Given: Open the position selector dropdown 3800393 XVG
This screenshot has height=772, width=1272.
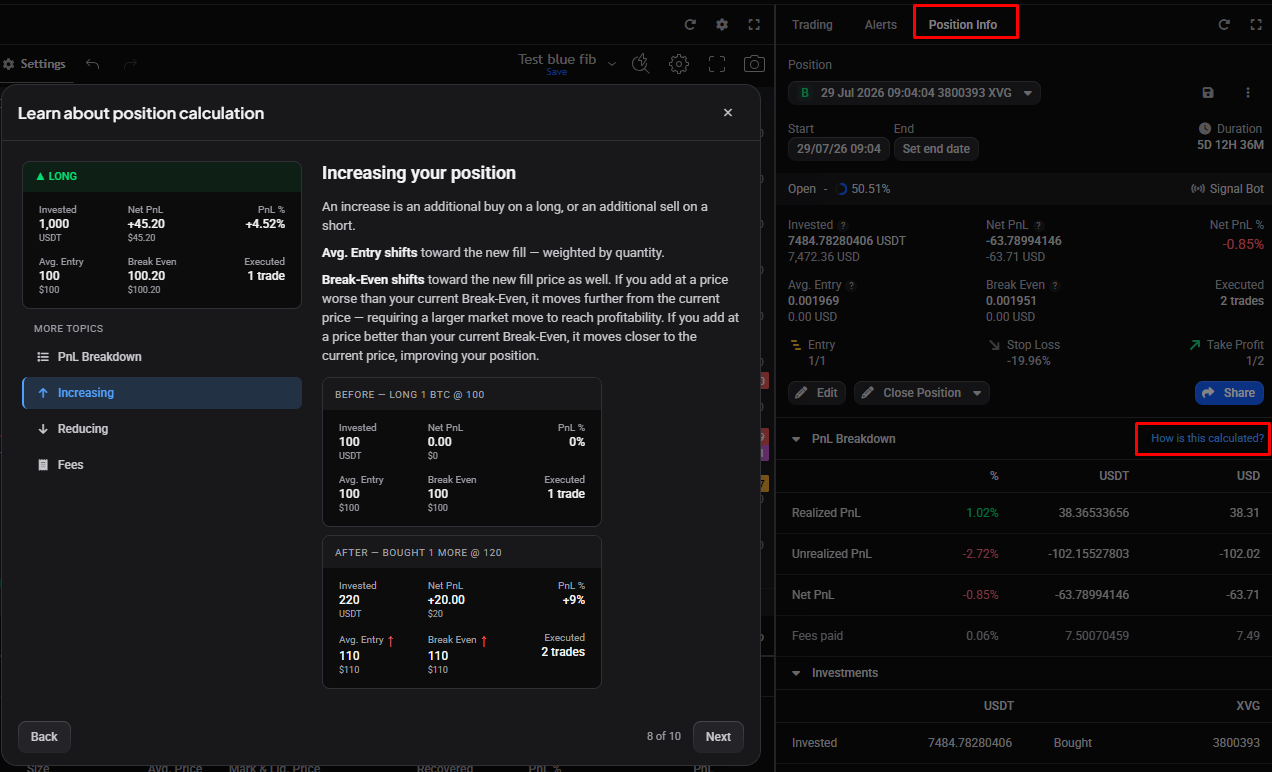Looking at the screenshot, I should [x=914, y=93].
